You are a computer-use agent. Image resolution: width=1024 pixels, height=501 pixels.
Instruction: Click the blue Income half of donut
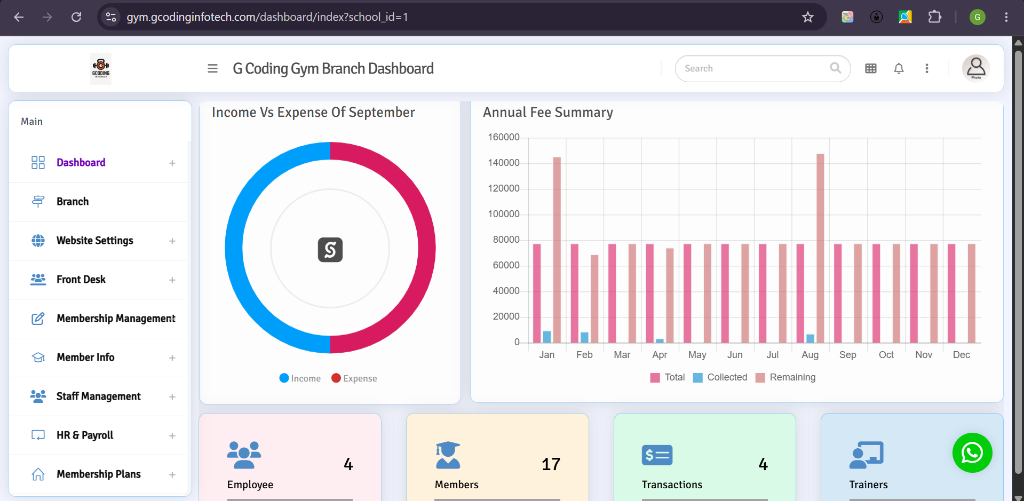tap(234, 248)
